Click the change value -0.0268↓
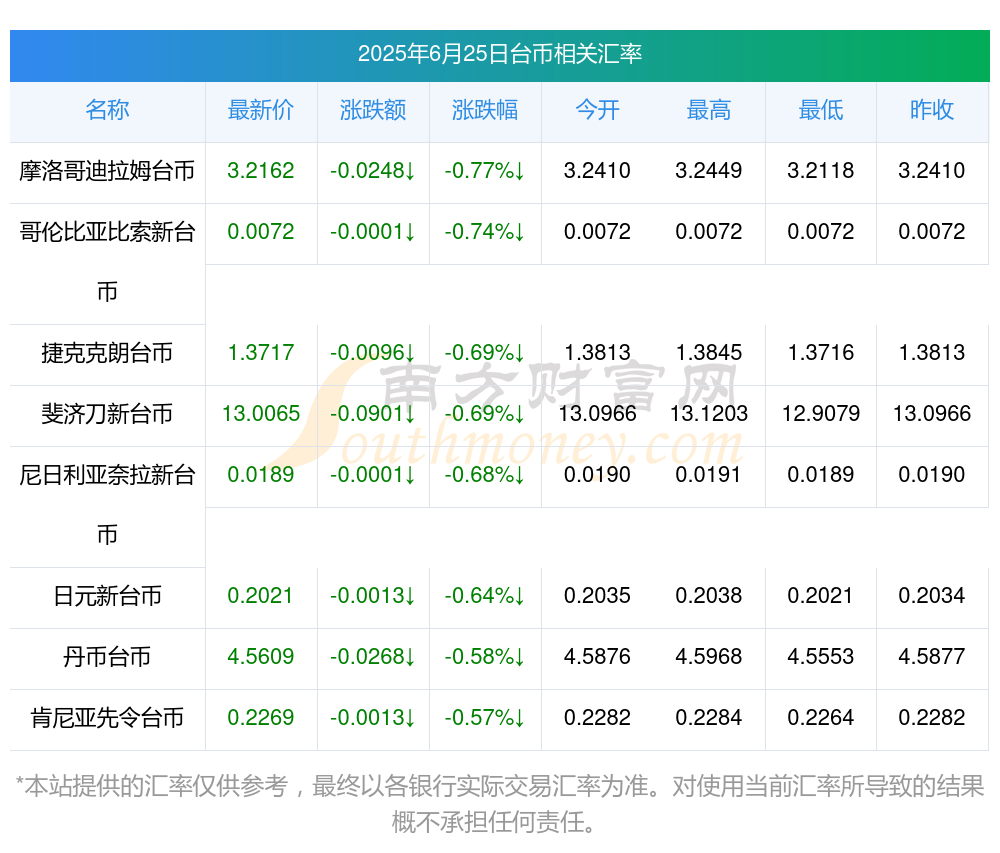 pyautogui.click(x=373, y=657)
